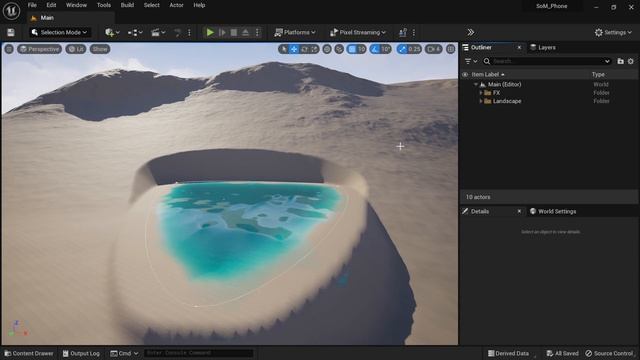Screen dimensions: 640x360
Task: Toggle grid snapping for translation
Action: [352, 49]
